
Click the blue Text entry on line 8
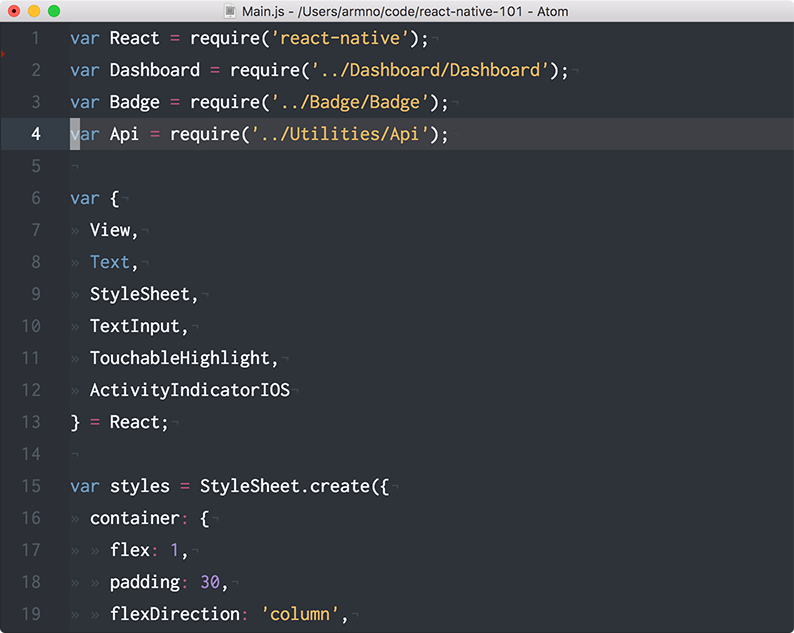110,262
